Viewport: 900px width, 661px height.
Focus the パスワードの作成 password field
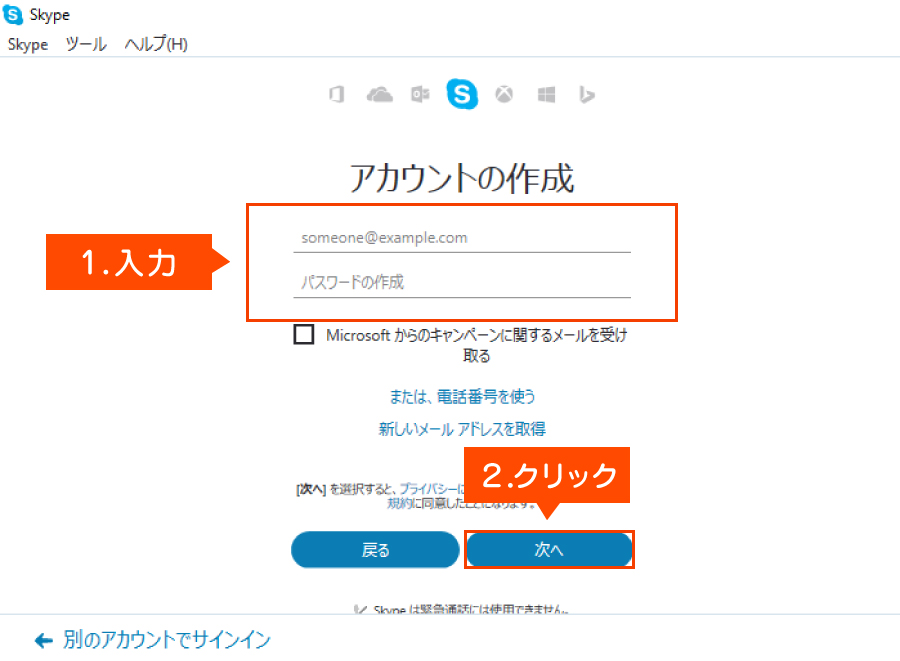click(x=462, y=282)
